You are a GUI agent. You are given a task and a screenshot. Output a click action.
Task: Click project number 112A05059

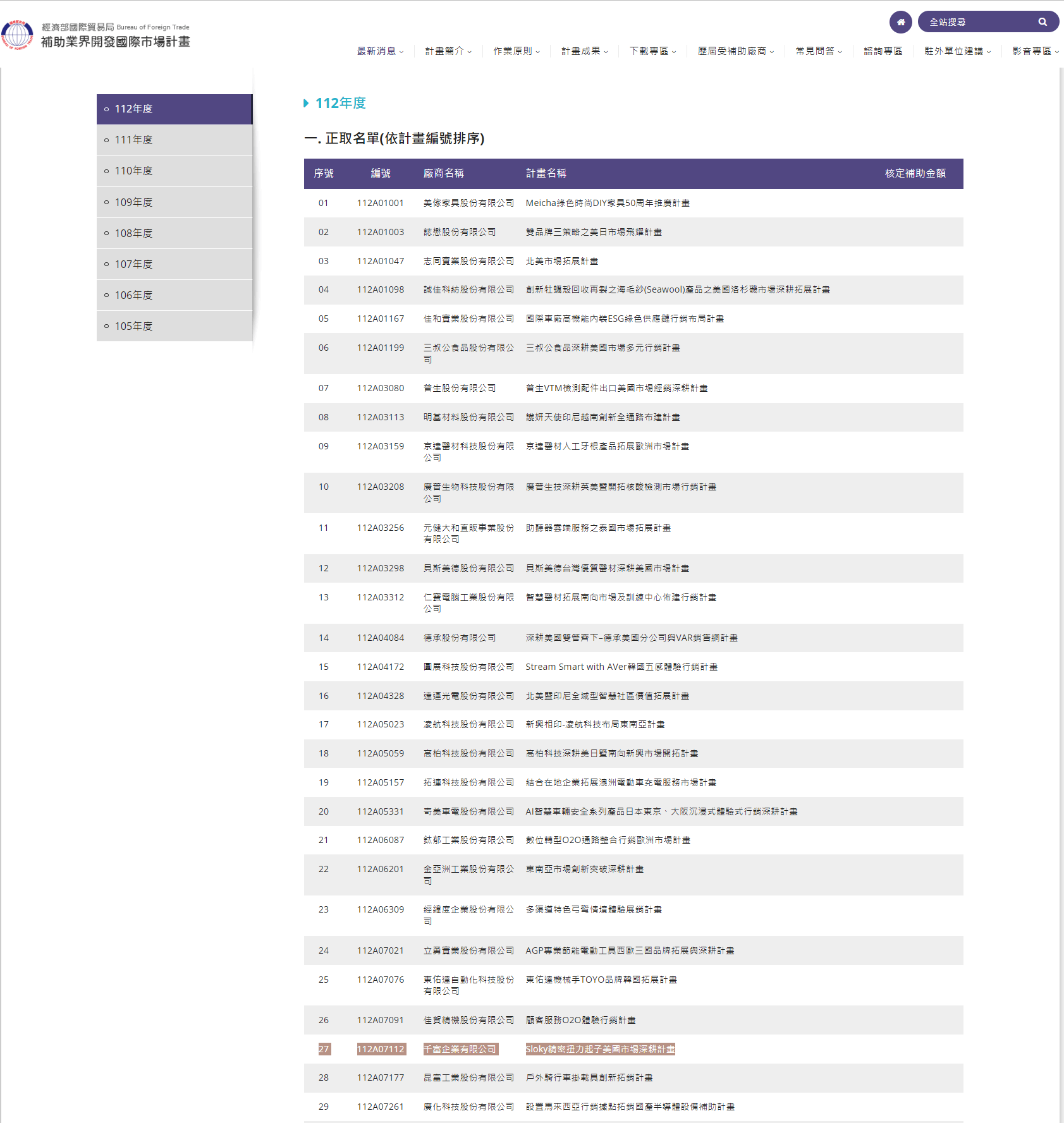click(381, 753)
